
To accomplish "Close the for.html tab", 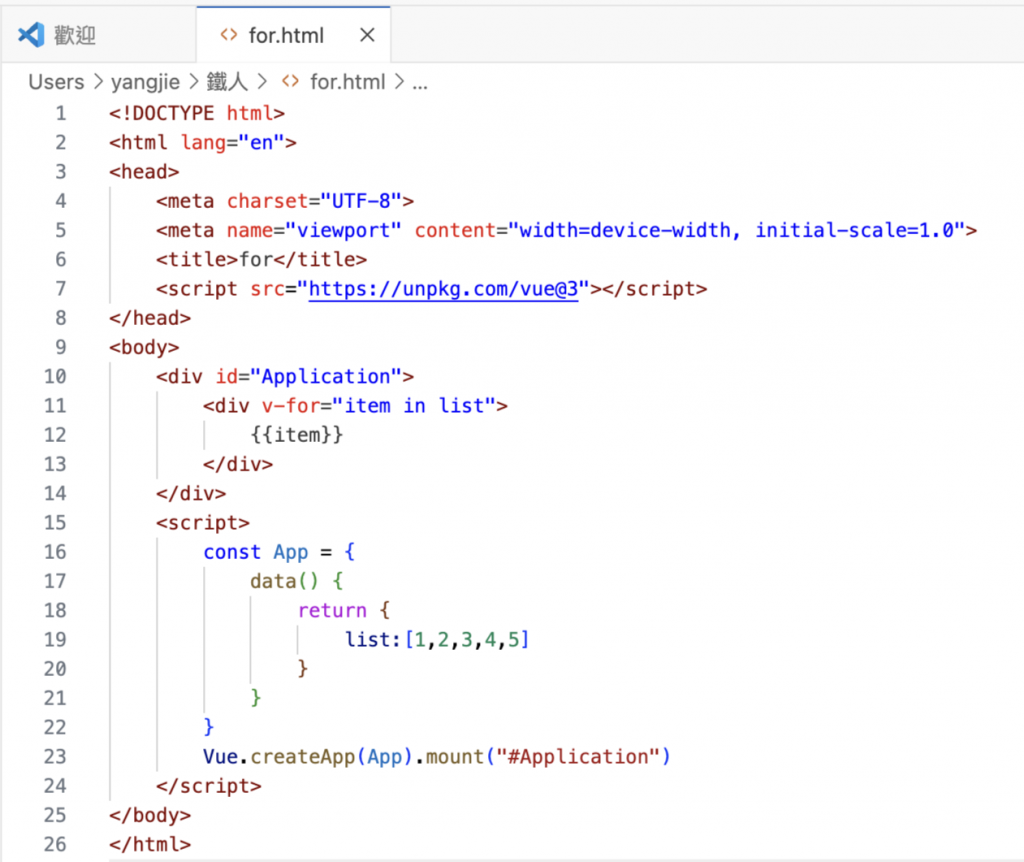I will [x=368, y=35].
